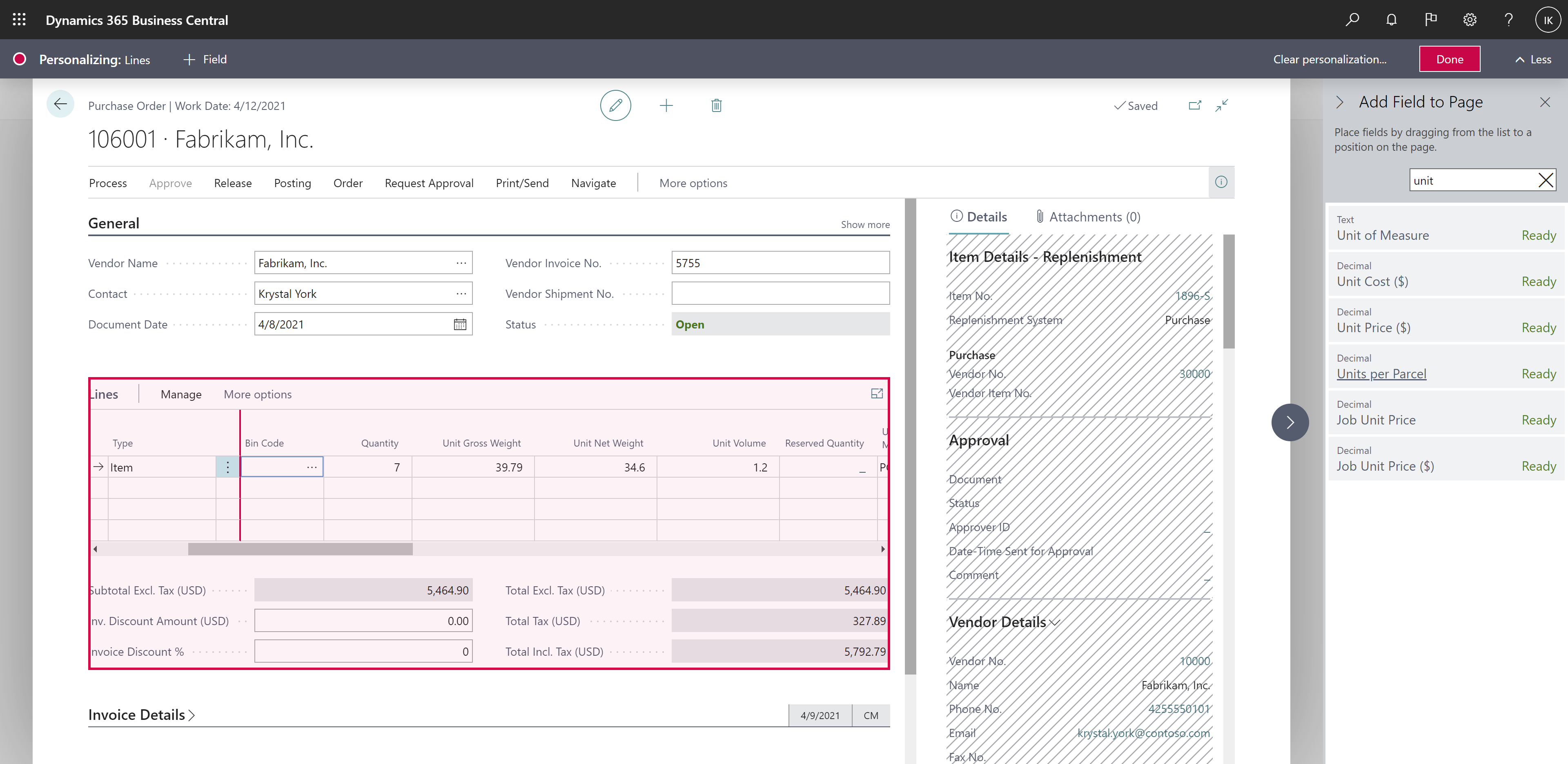Click Clear personalization link
Image resolution: width=1568 pixels, height=764 pixels.
coord(1330,59)
